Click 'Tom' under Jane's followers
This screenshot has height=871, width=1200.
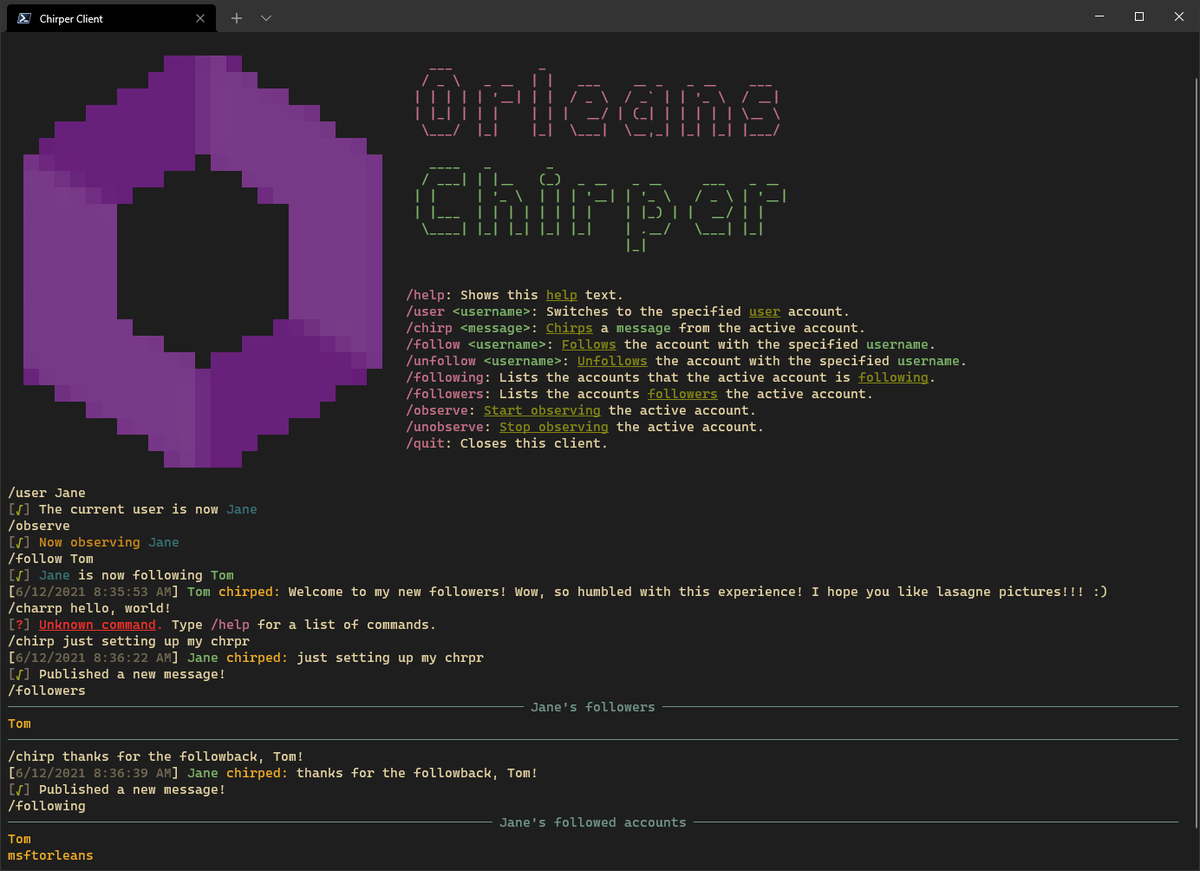19,723
